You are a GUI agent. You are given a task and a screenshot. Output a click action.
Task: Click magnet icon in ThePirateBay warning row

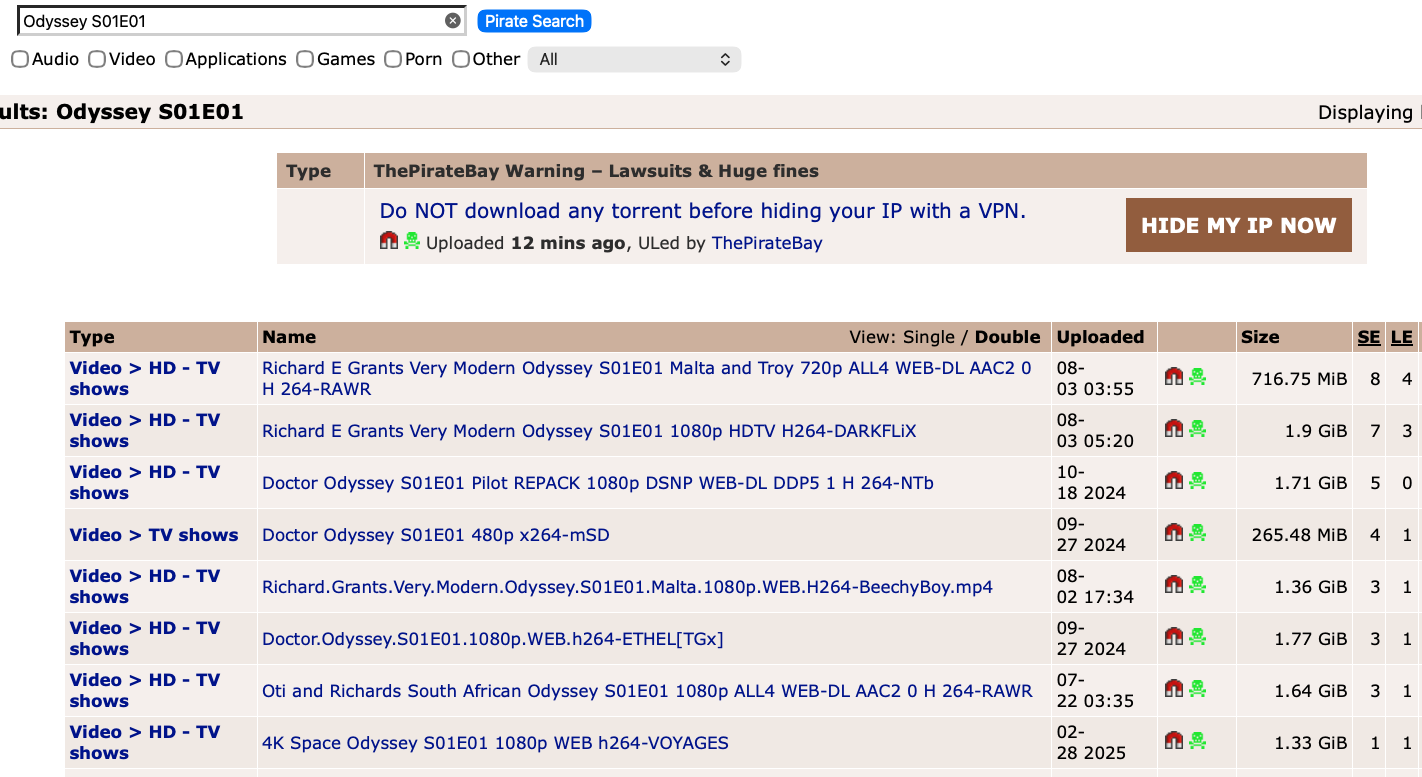click(389, 241)
